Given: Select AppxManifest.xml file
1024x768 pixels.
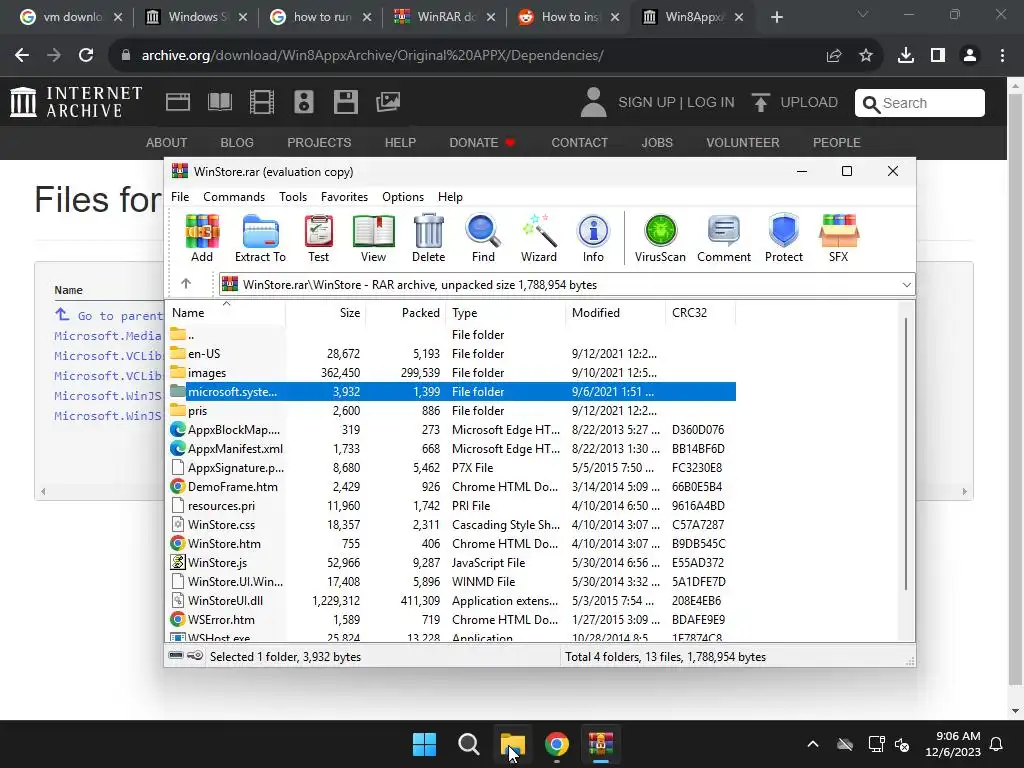Looking at the screenshot, I should coord(452,448).
